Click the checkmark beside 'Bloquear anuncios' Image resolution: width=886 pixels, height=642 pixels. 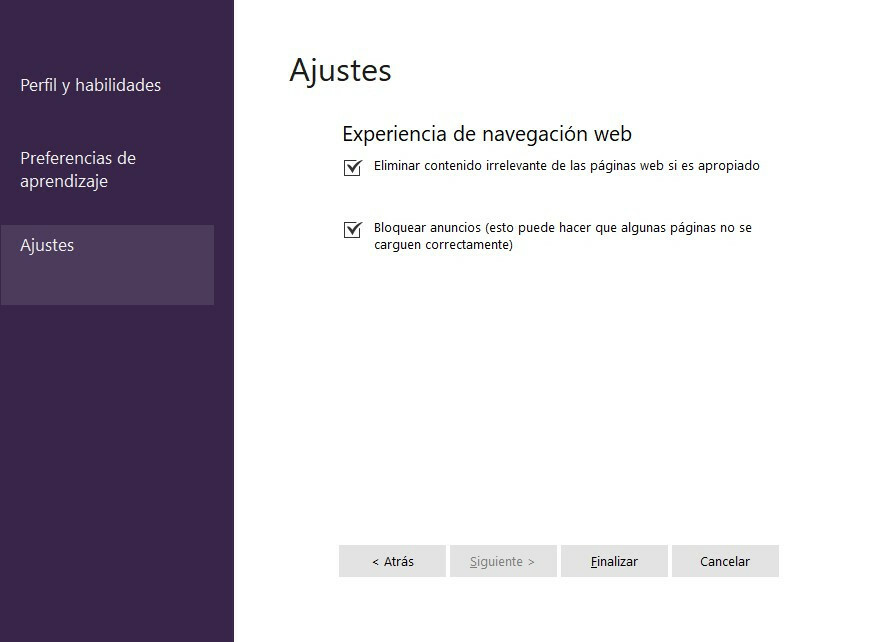(x=352, y=230)
